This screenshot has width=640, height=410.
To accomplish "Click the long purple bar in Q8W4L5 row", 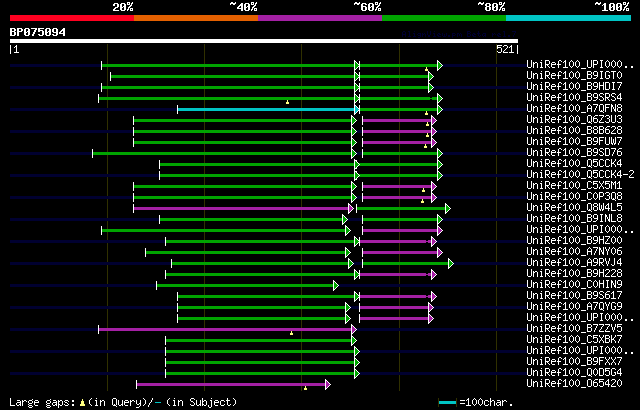I will (x=241, y=208).
